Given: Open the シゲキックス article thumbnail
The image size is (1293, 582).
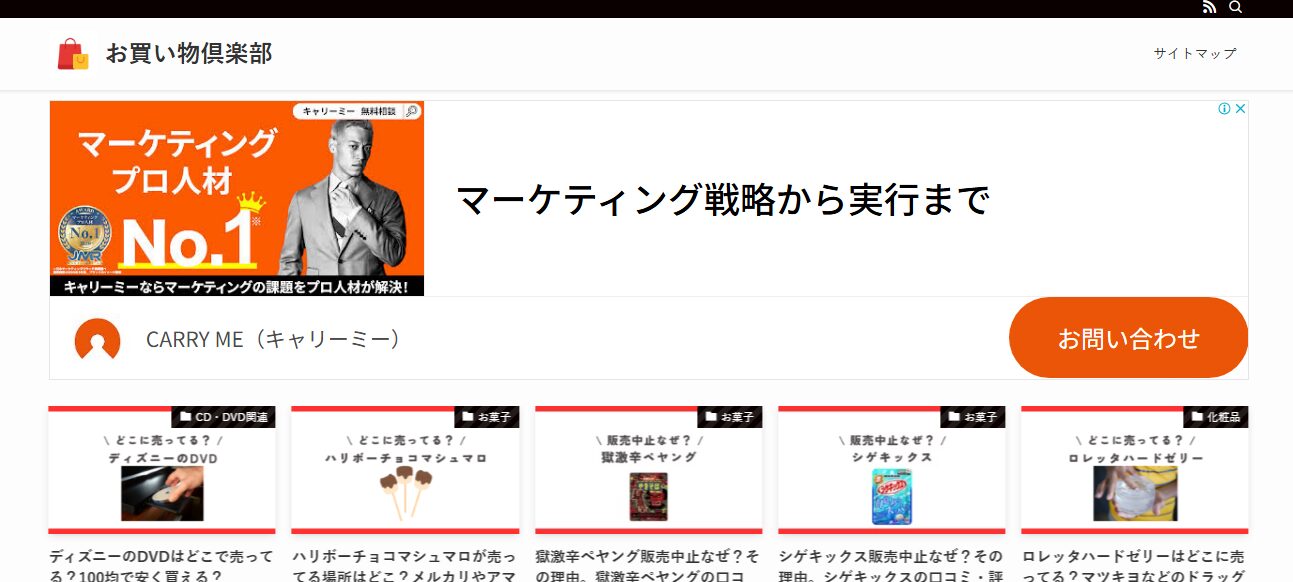Looking at the screenshot, I should pyautogui.click(x=892, y=470).
